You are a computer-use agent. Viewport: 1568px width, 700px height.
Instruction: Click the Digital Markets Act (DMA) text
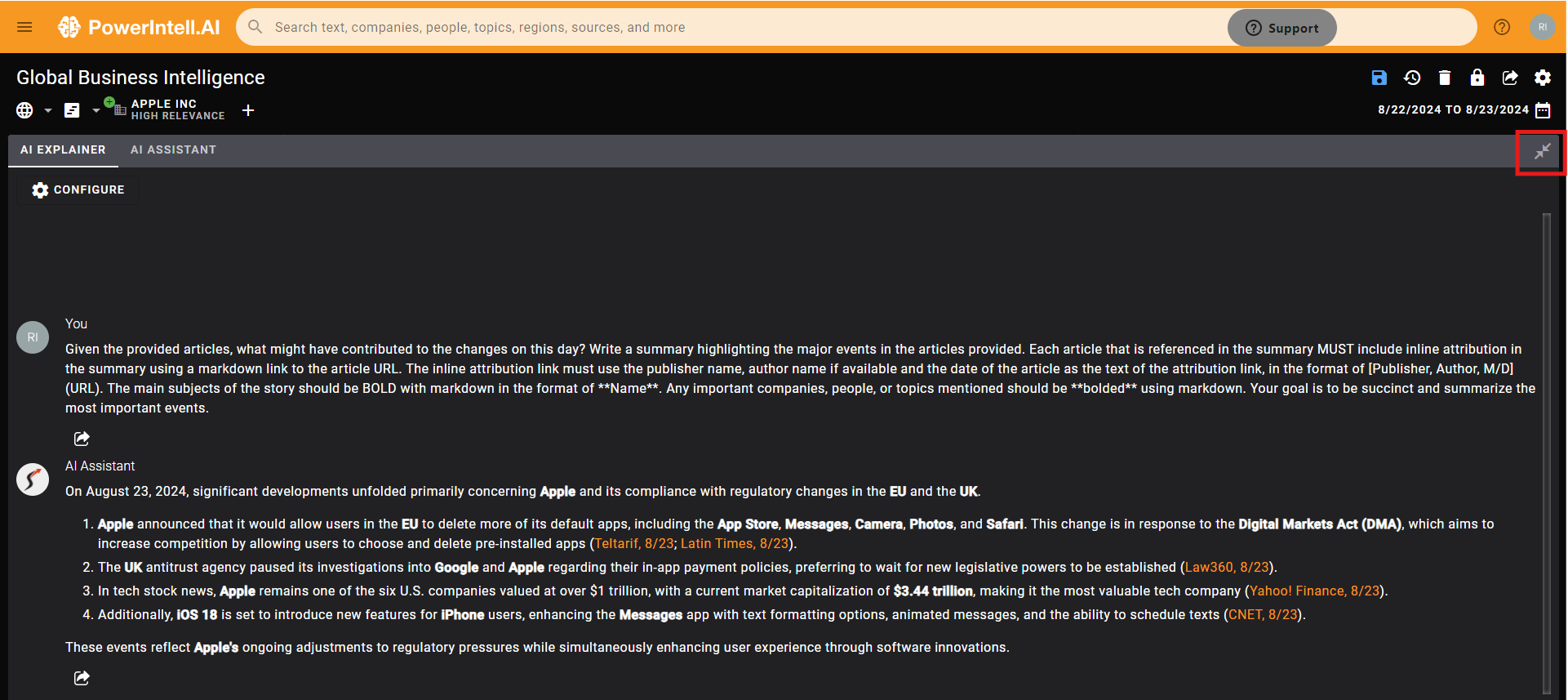point(1320,524)
